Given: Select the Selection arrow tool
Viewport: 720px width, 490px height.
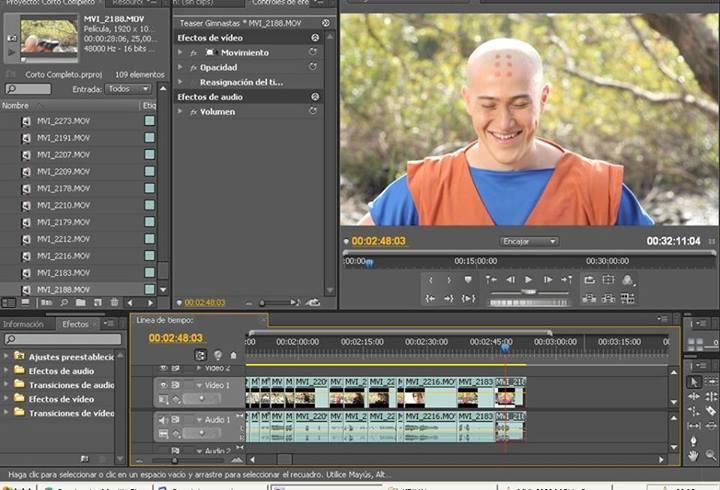Looking at the screenshot, I should [695, 382].
